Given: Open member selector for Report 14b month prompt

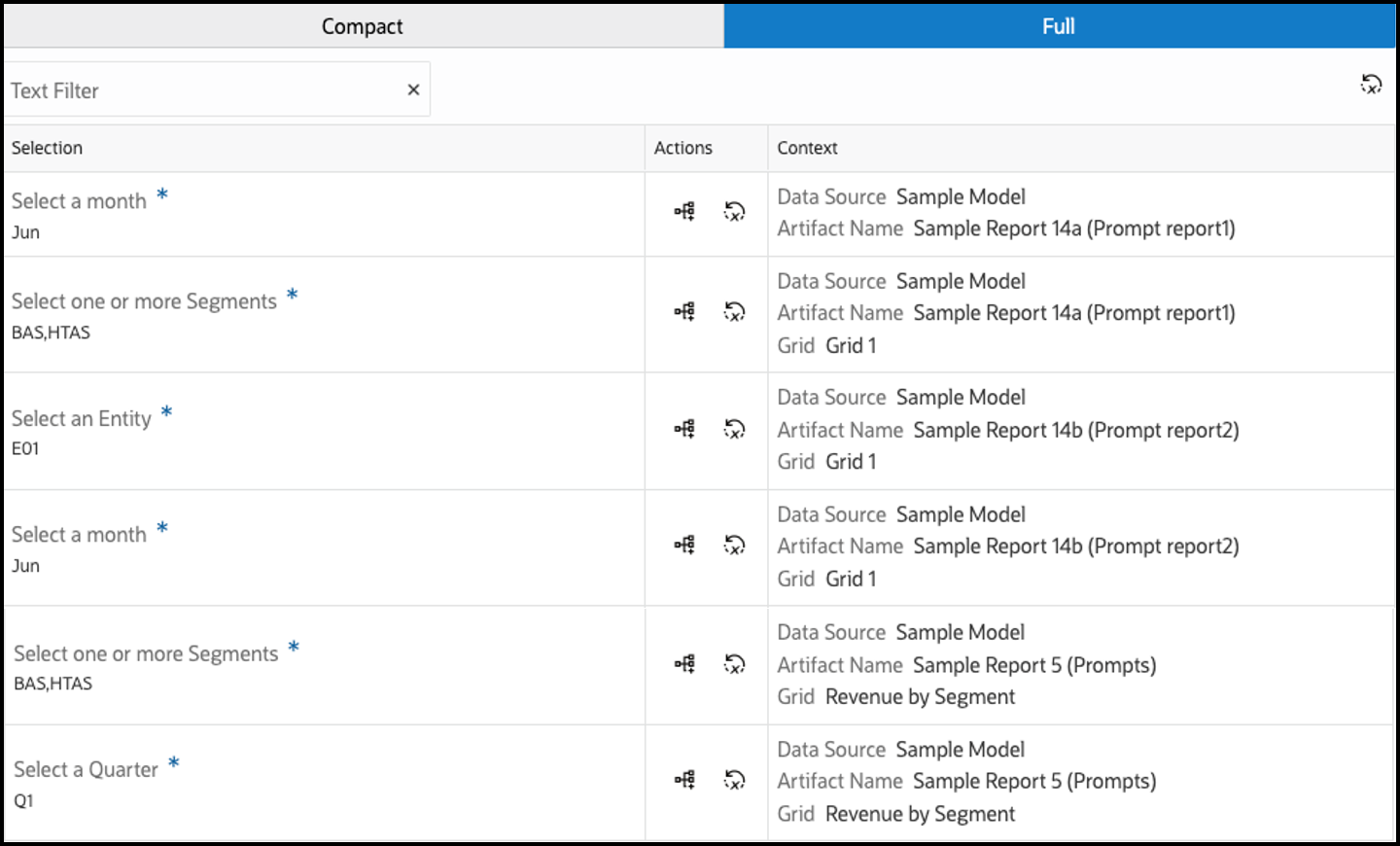Looking at the screenshot, I should [x=684, y=545].
